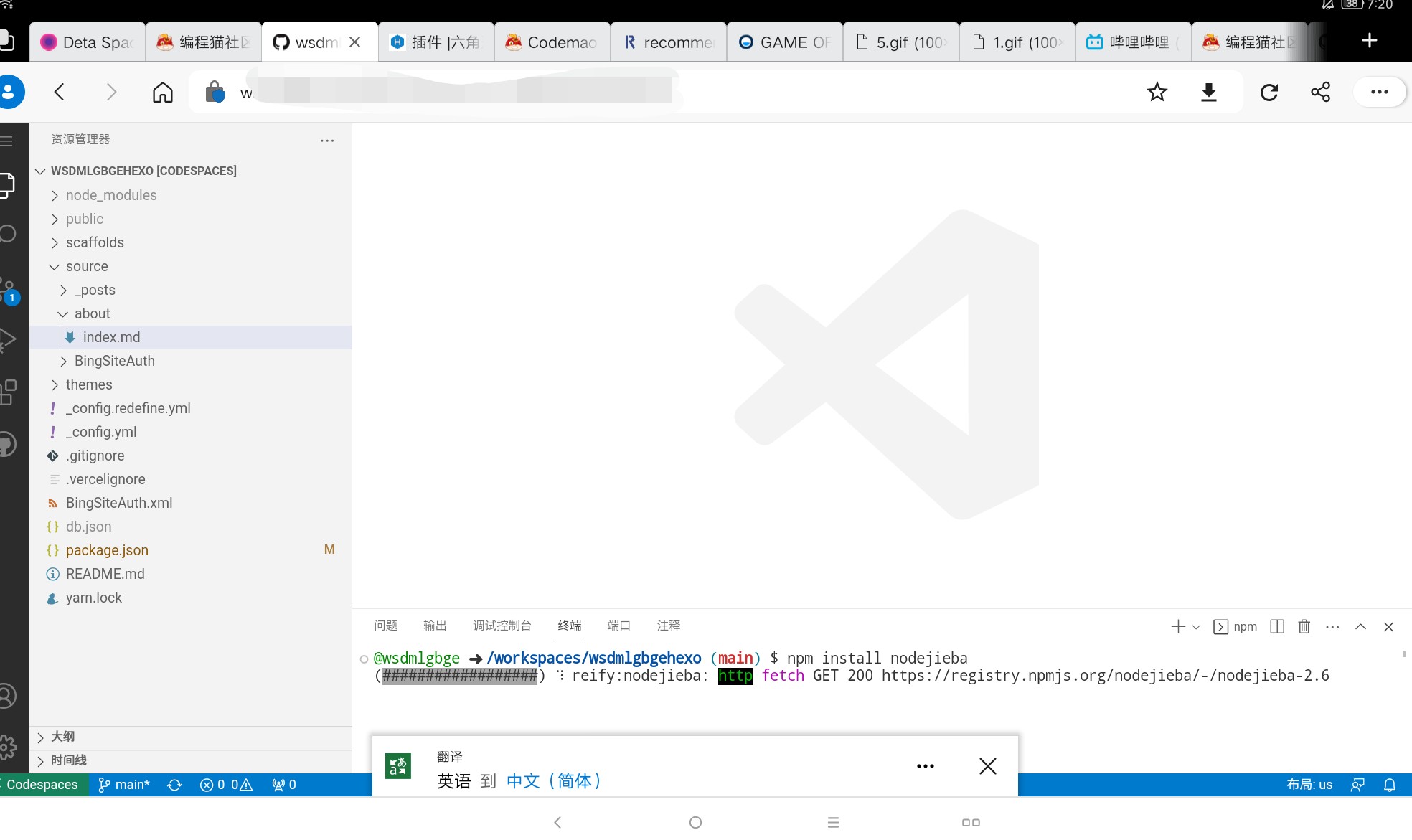
Task: Open Codespaces remote indicator
Action: pos(43,785)
